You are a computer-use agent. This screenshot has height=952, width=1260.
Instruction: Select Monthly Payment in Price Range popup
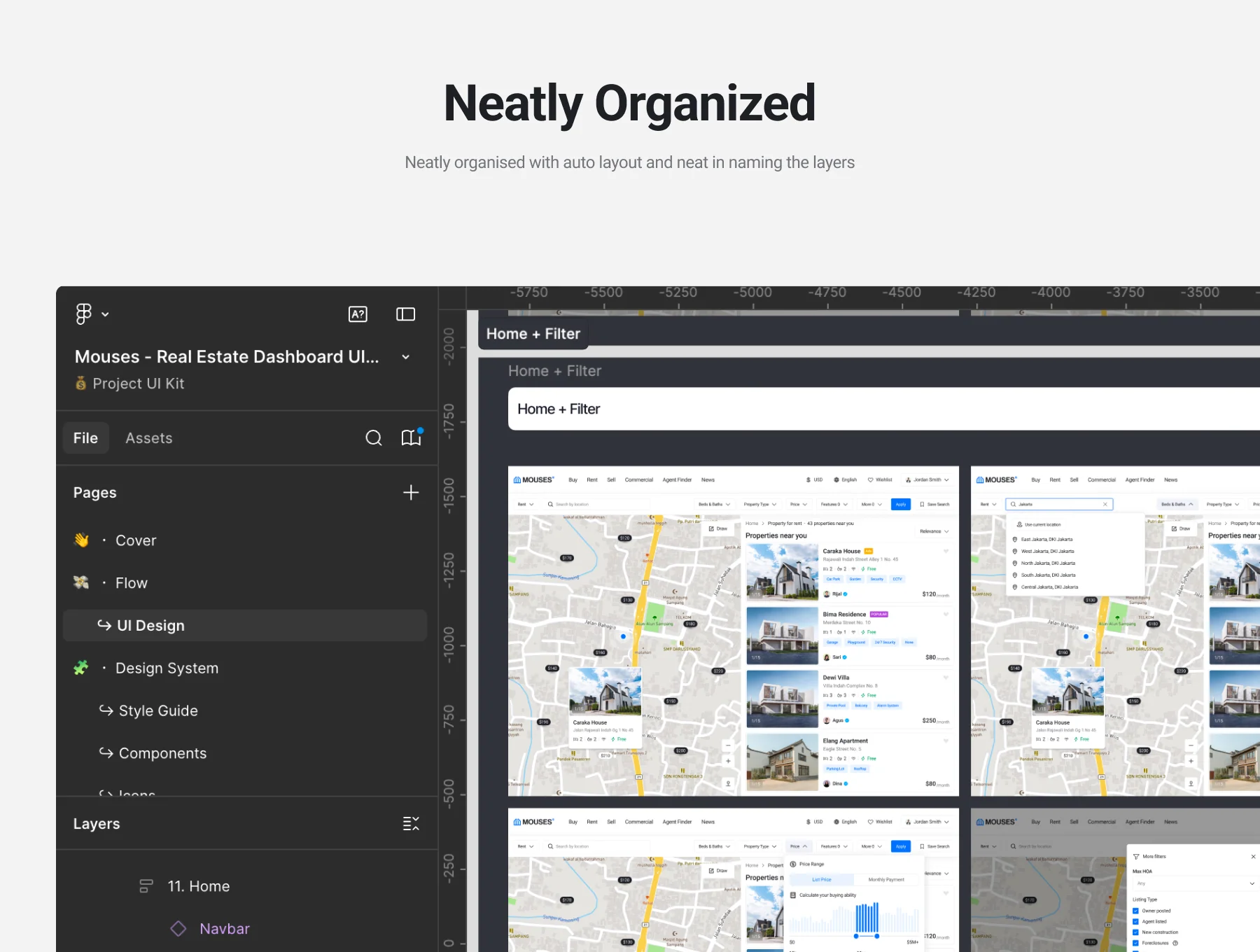coord(886,880)
